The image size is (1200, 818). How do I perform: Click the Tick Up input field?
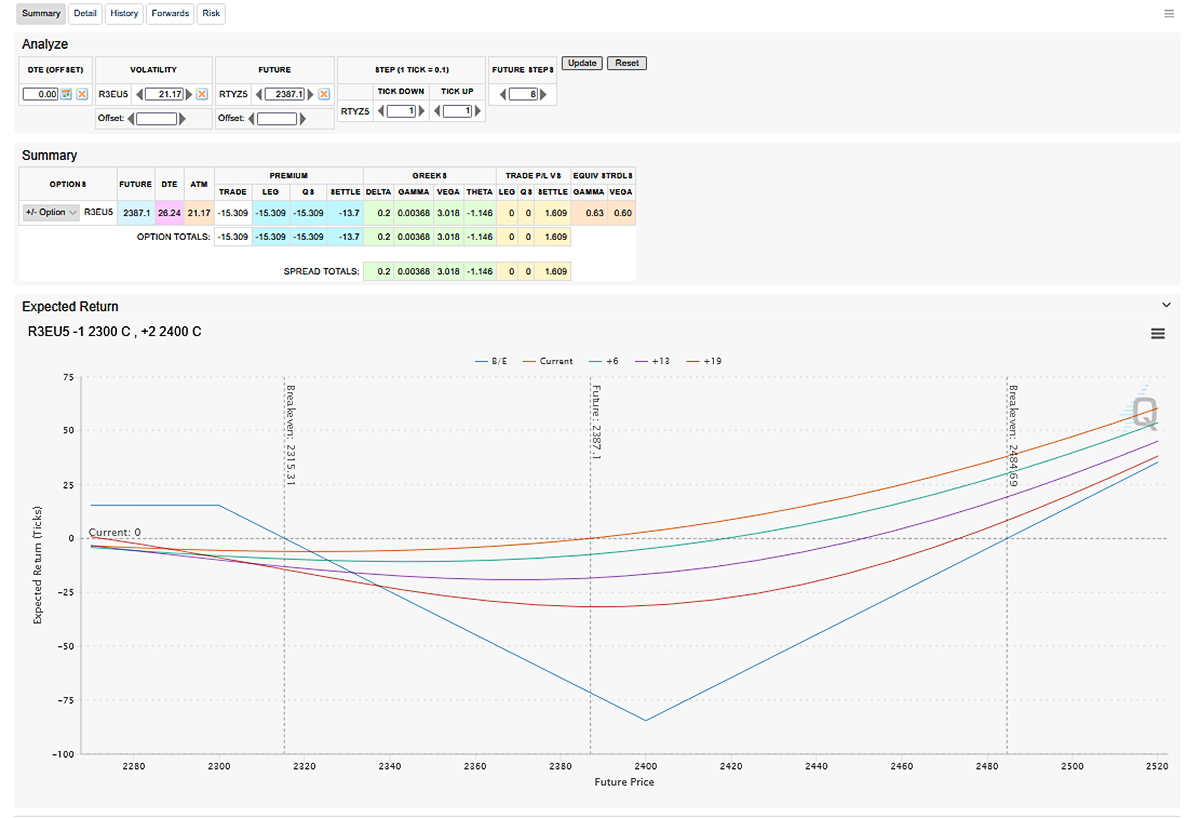tap(456, 112)
